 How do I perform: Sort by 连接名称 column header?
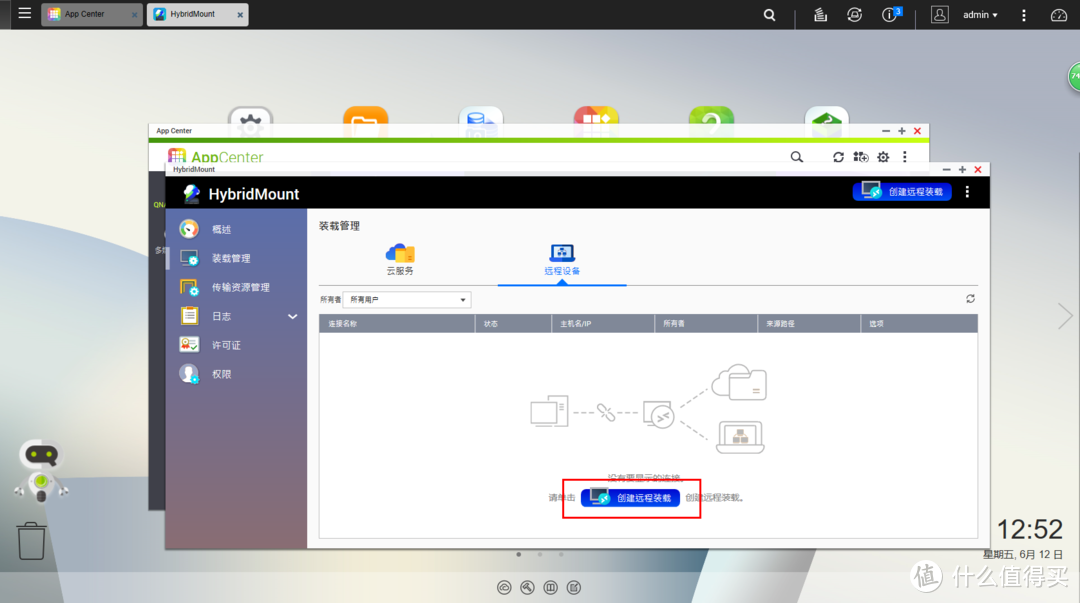tap(397, 323)
